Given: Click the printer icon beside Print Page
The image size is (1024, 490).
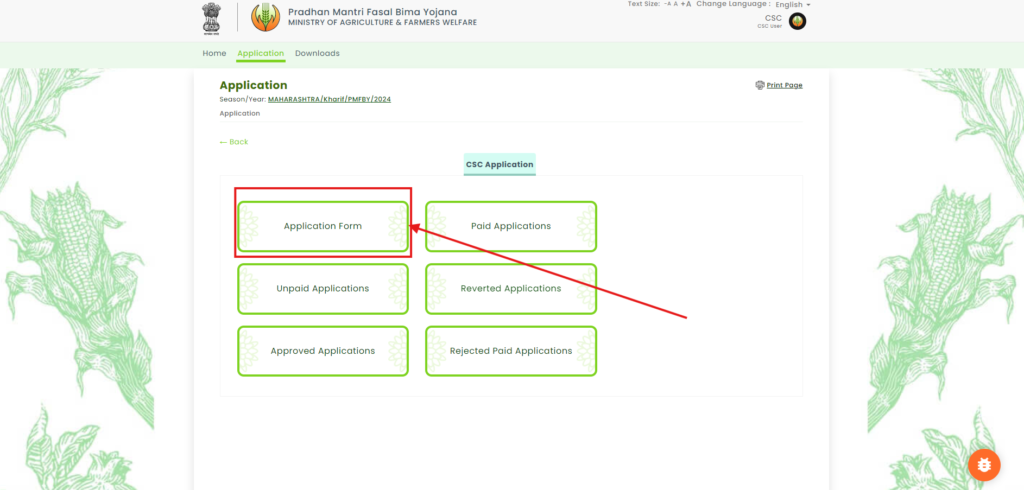Looking at the screenshot, I should pos(760,86).
